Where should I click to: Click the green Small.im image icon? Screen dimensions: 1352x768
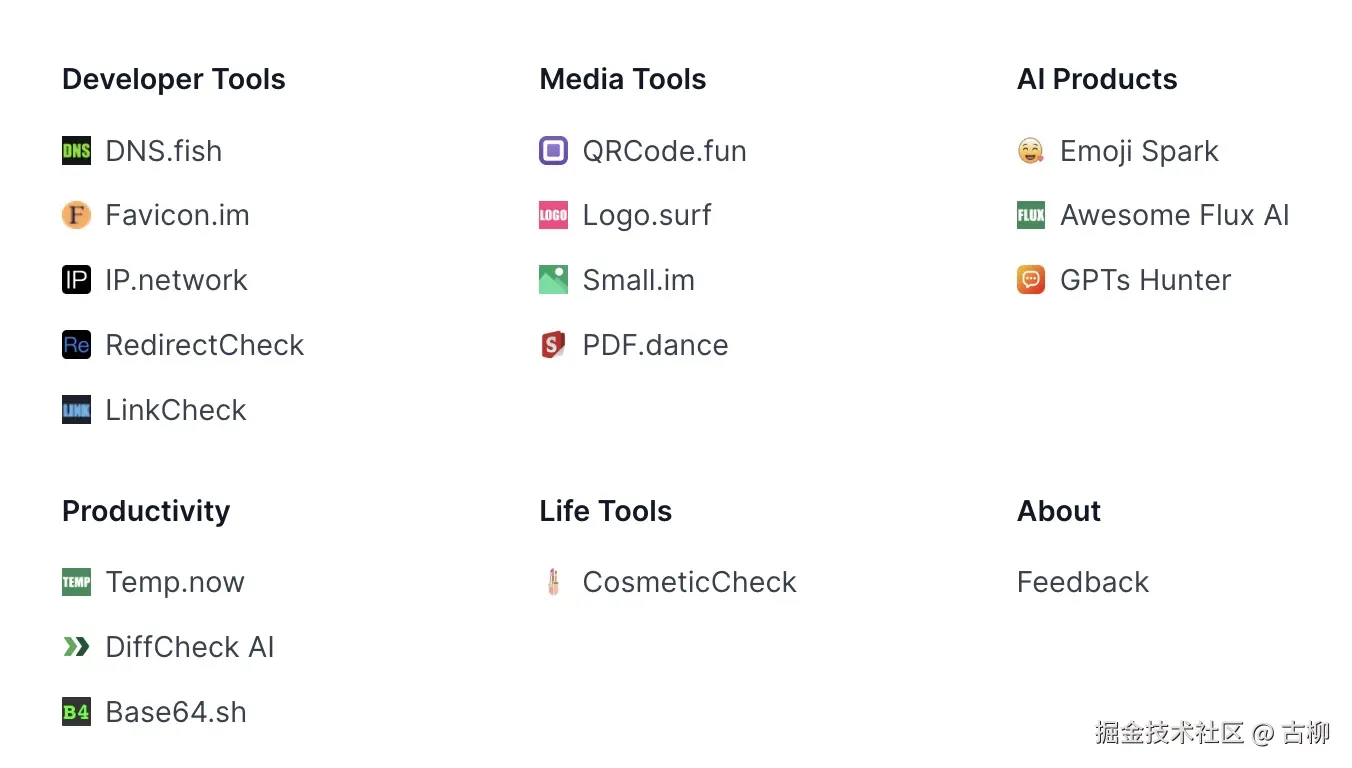(553, 280)
